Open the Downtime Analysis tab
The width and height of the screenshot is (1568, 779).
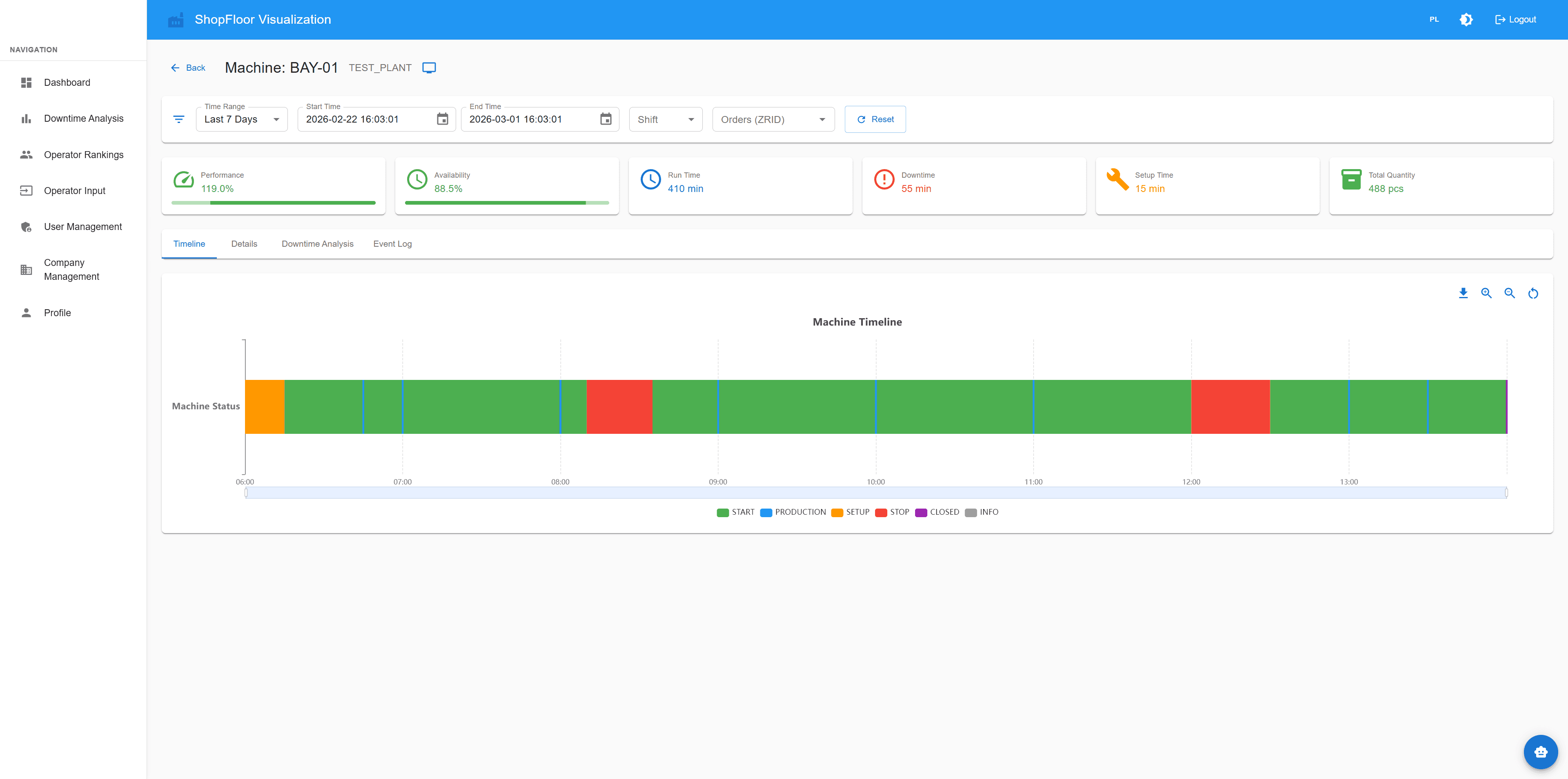318,243
